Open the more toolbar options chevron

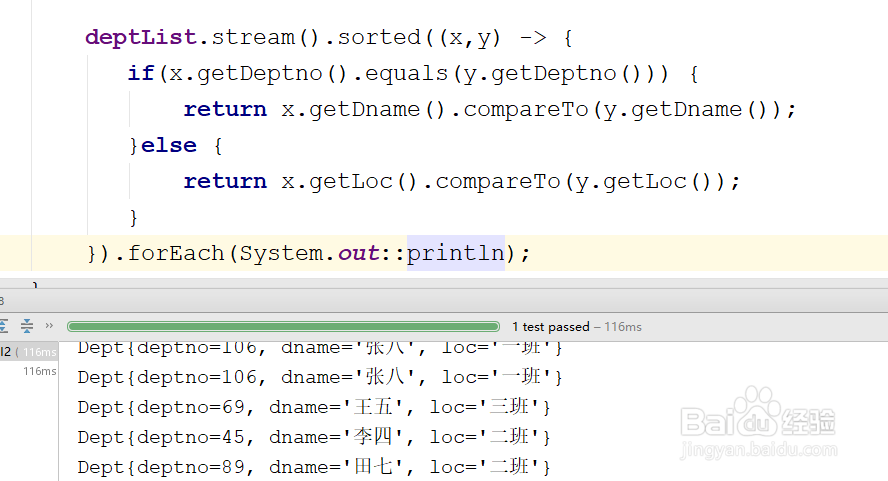(x=49, y=326)
